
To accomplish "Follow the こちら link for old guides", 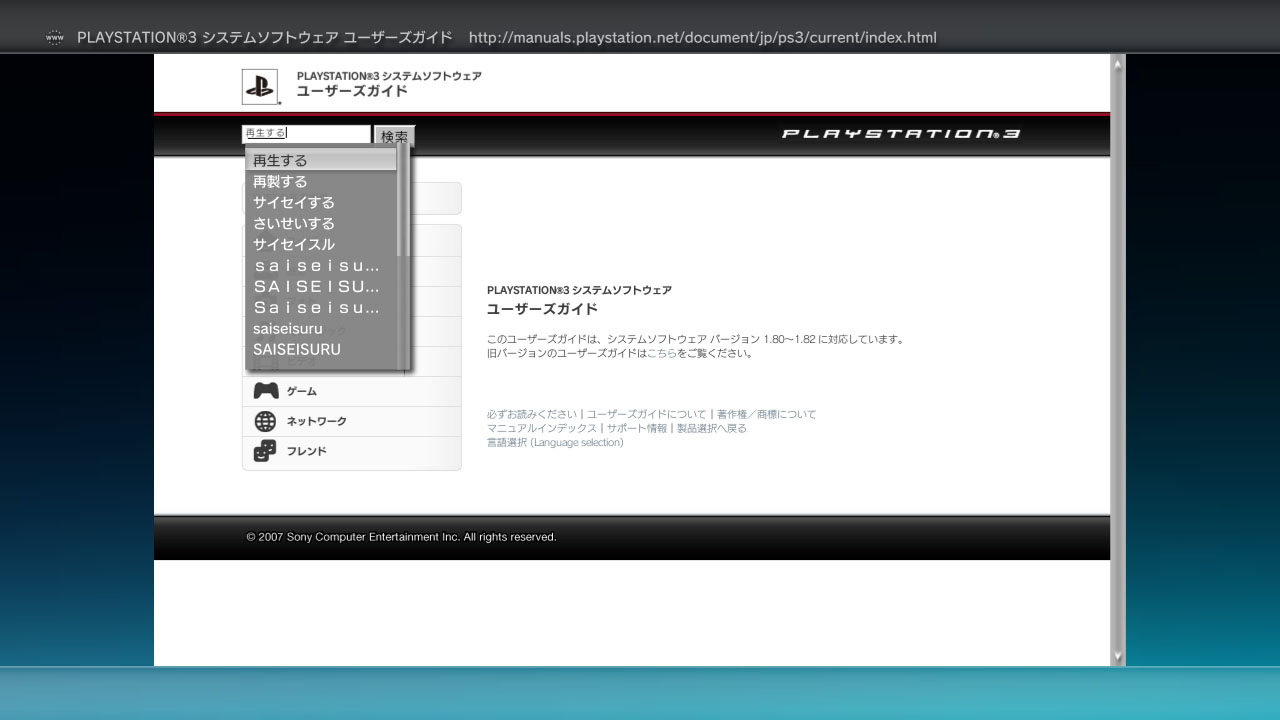I will pyautogui.click(x=662, y=353).
